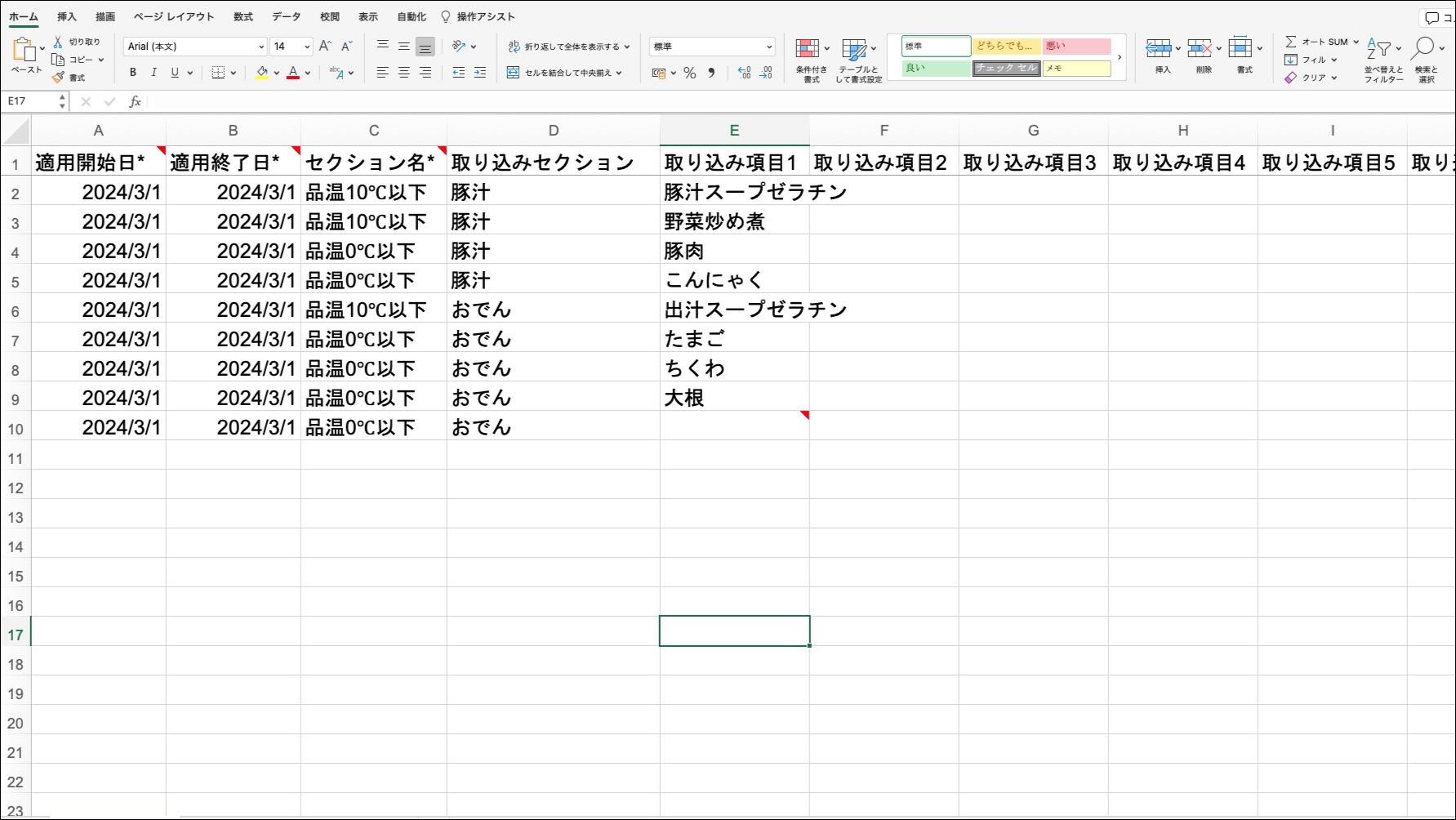The width and height of the screenshot is (1456, 820).
Task: Click the percent style icon
Action: (x=690, y=74)
